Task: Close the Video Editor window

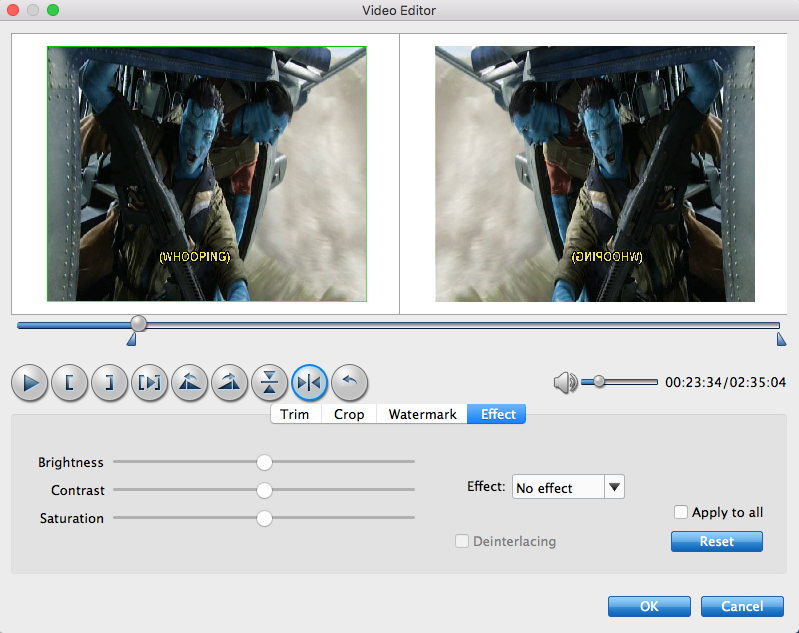Action: [13, 10]
